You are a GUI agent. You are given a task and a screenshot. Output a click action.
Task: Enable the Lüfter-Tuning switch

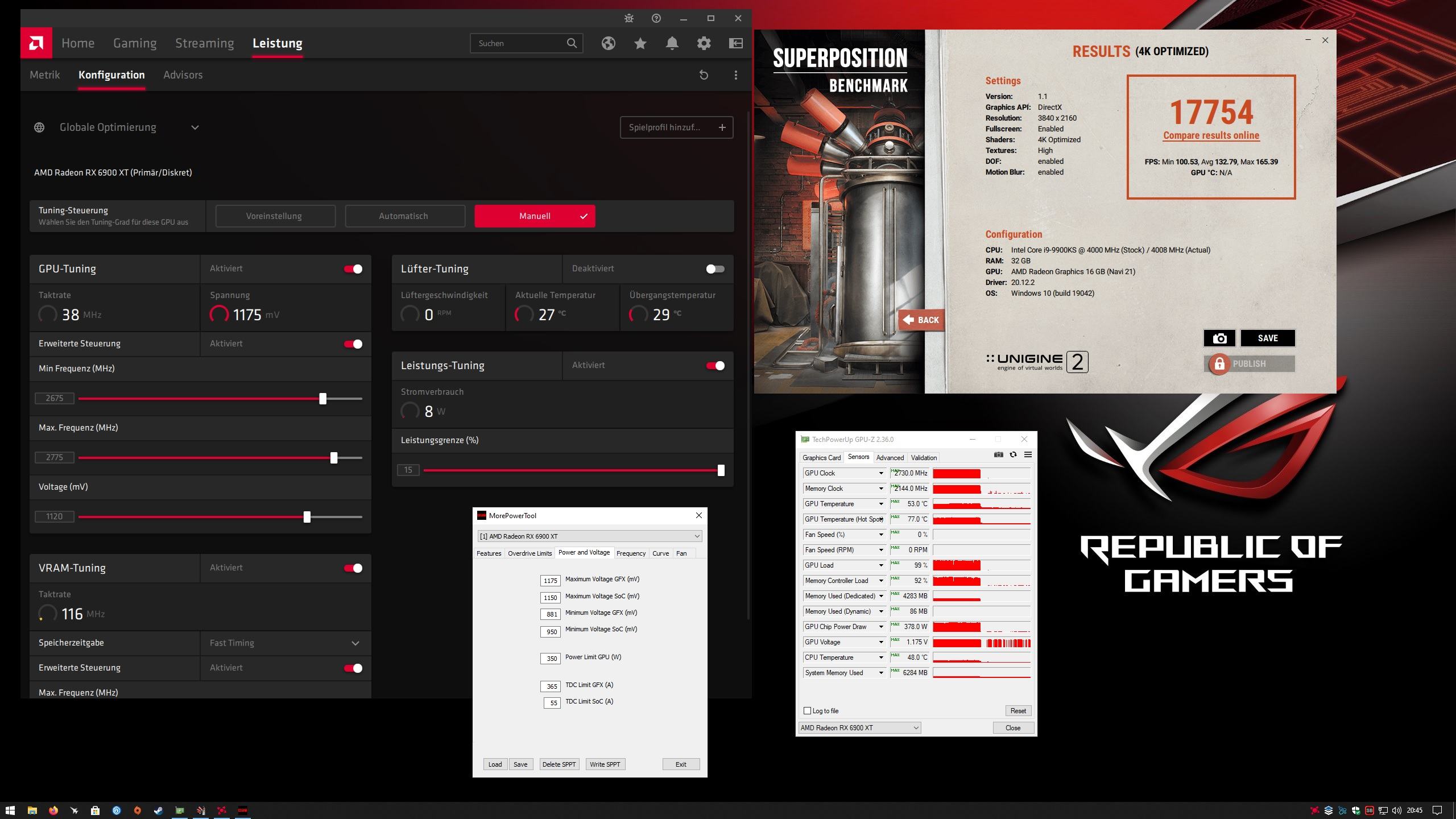715,269
